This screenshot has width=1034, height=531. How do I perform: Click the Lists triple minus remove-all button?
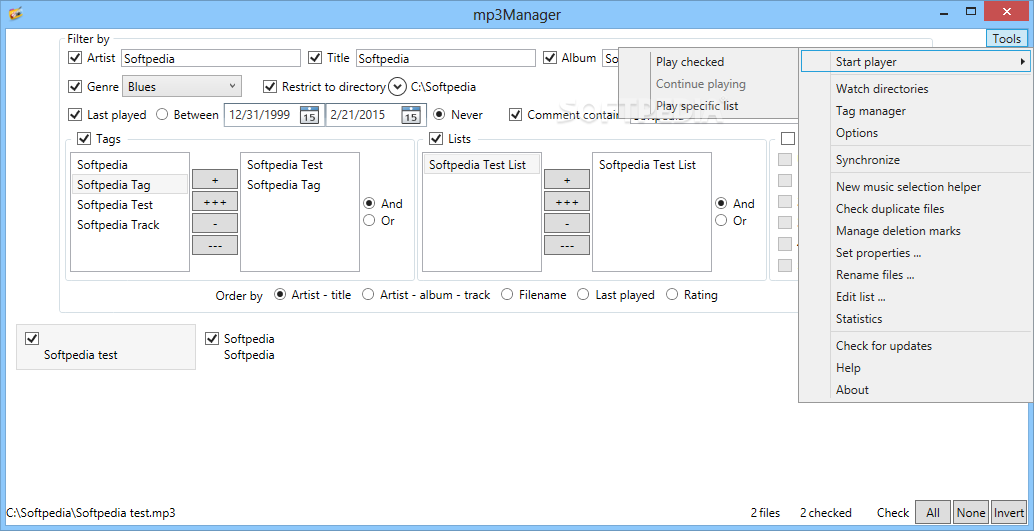pos(567,245)
